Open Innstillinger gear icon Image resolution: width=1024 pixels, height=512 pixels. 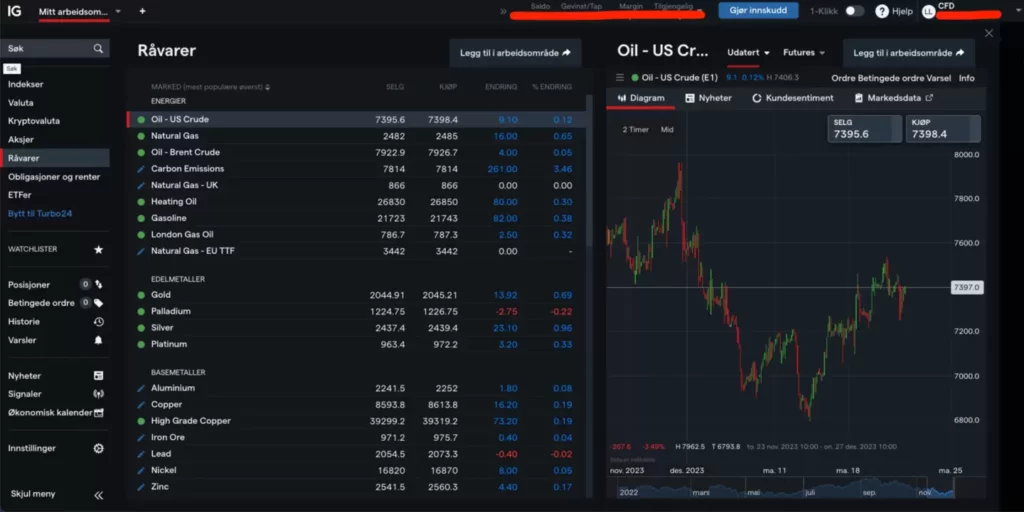tap(99, 448)
